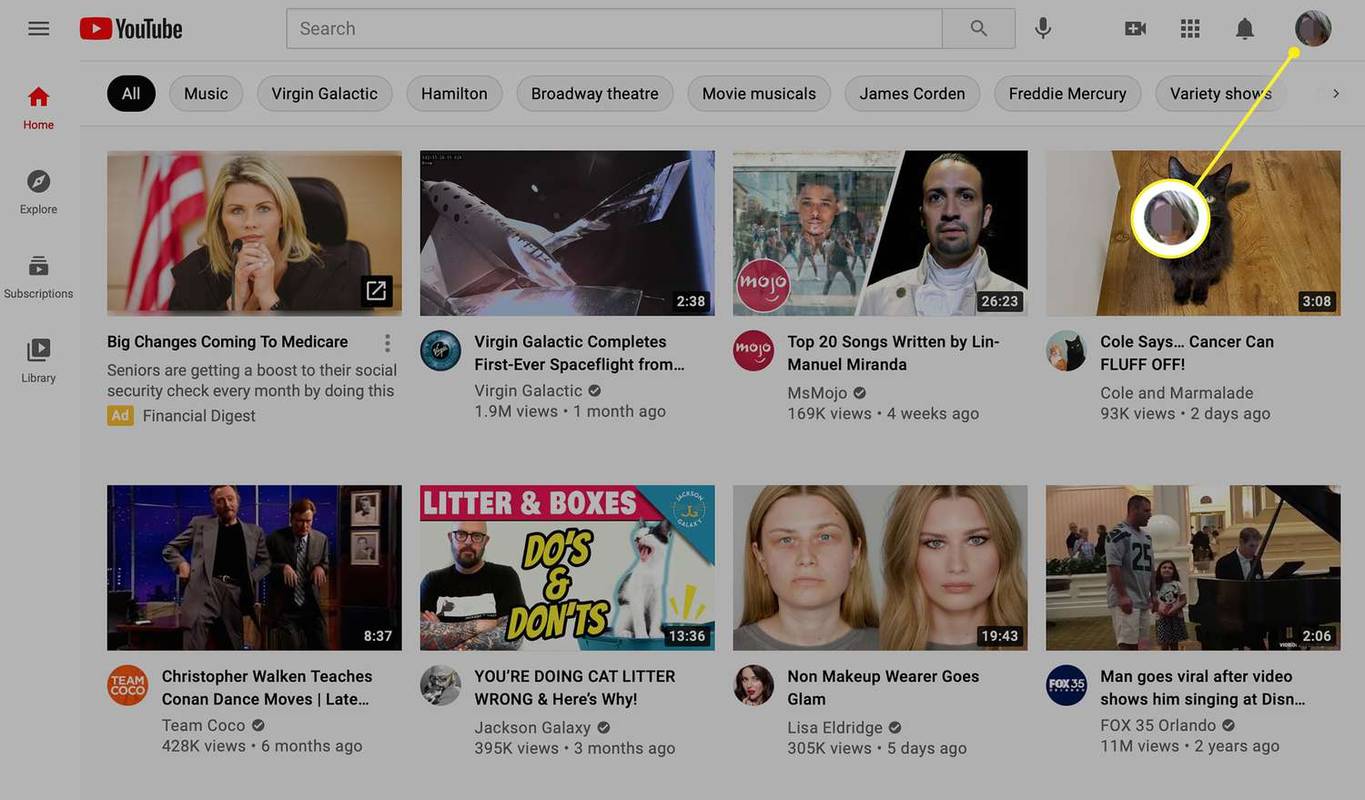The width and height of the screenshot is (1365, 800).
Task: Visit Jackson Galaxy channel name link
Action: 533,728
